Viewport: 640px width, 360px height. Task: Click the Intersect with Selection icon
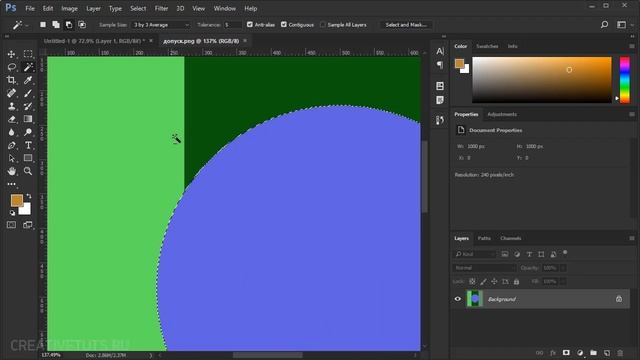82,25
